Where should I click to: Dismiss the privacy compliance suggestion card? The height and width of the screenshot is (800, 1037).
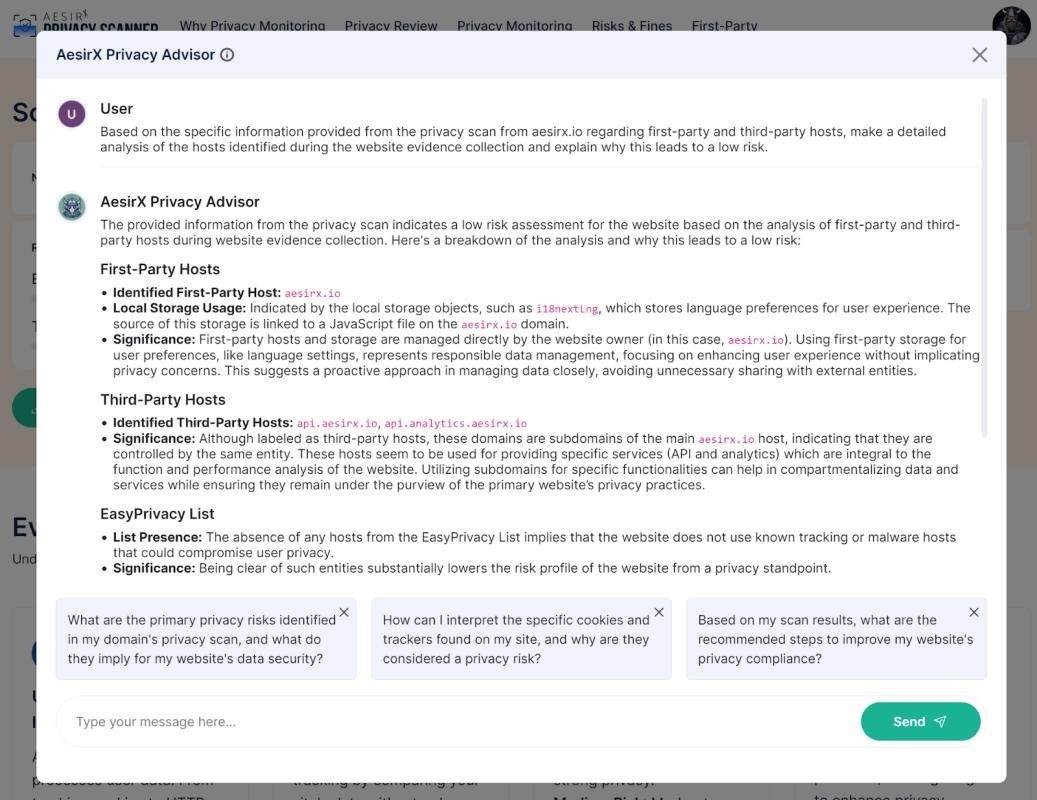[972, 612]
